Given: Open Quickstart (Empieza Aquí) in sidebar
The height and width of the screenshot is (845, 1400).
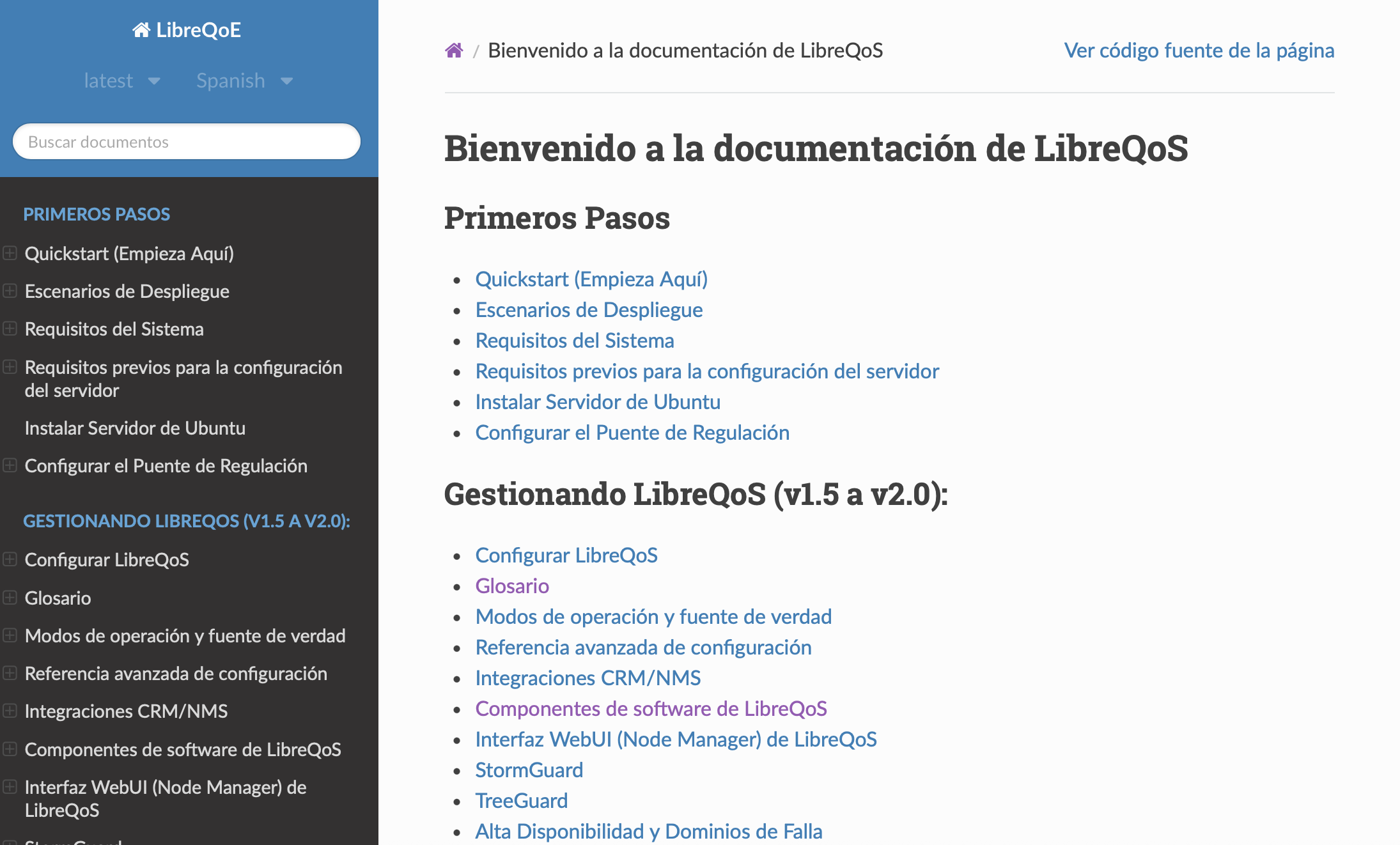Looking at the screenshot, I should pos(129,254).
